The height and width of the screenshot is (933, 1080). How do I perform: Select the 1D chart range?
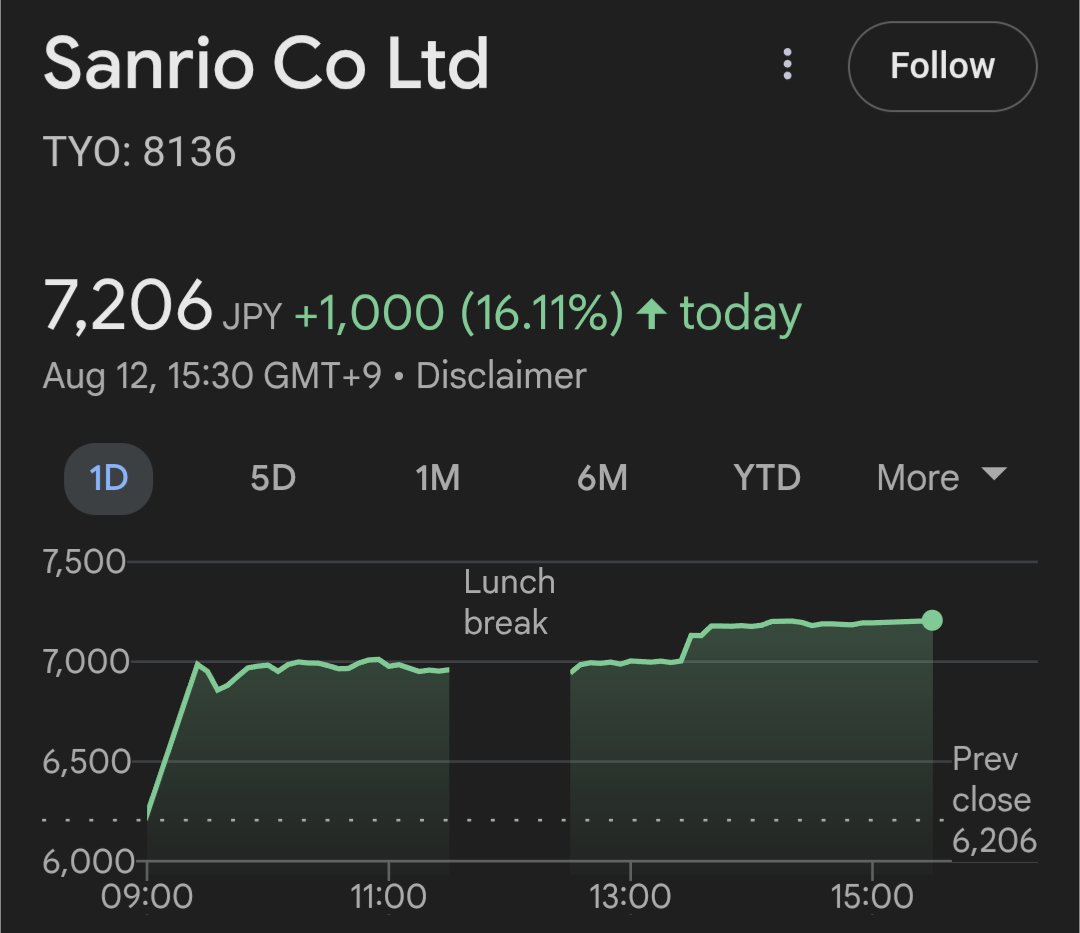108,478
